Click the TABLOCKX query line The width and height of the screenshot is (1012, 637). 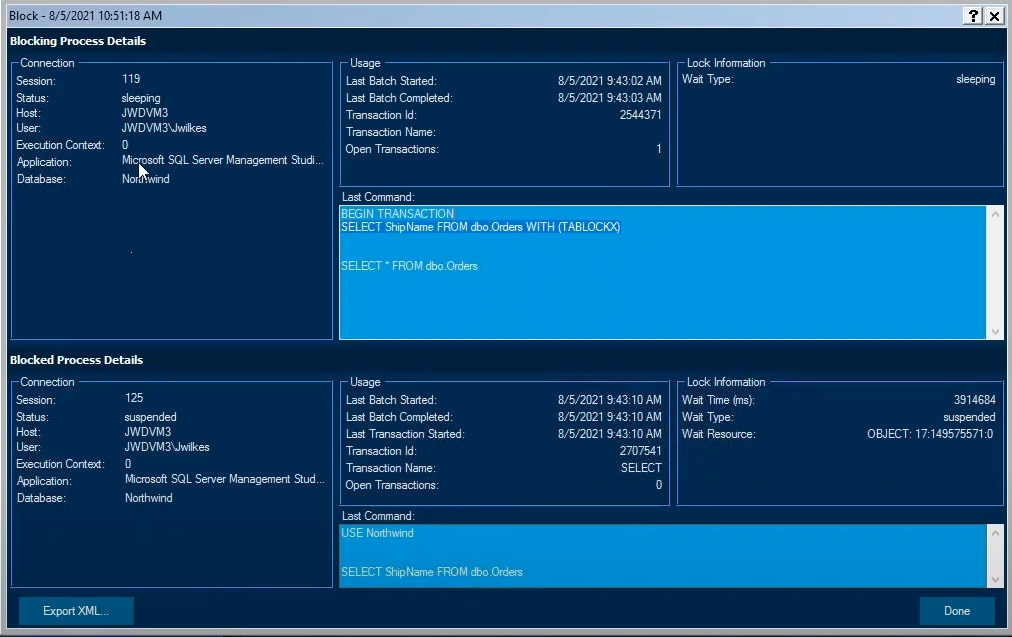(481, 227)
